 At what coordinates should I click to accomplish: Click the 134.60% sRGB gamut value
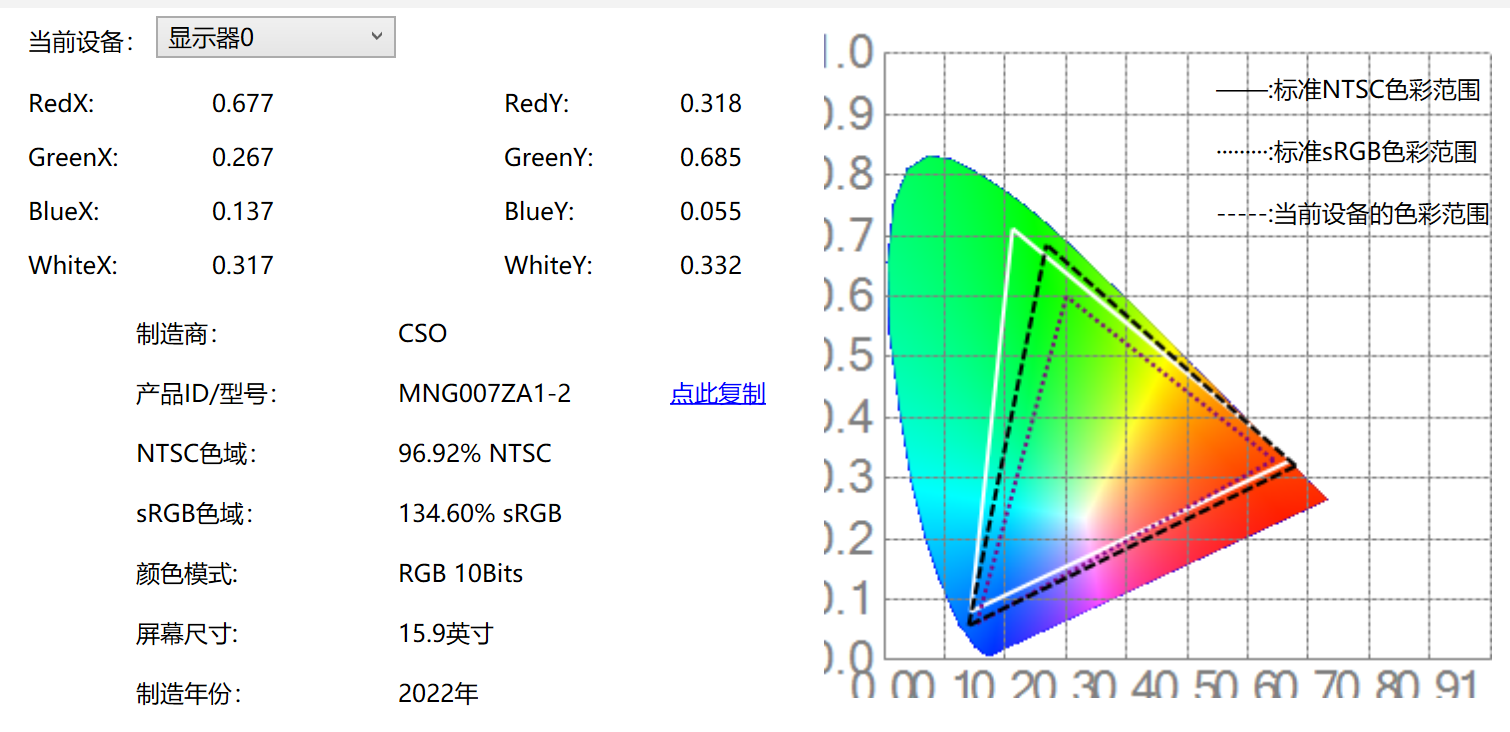[x=480, y=514]
